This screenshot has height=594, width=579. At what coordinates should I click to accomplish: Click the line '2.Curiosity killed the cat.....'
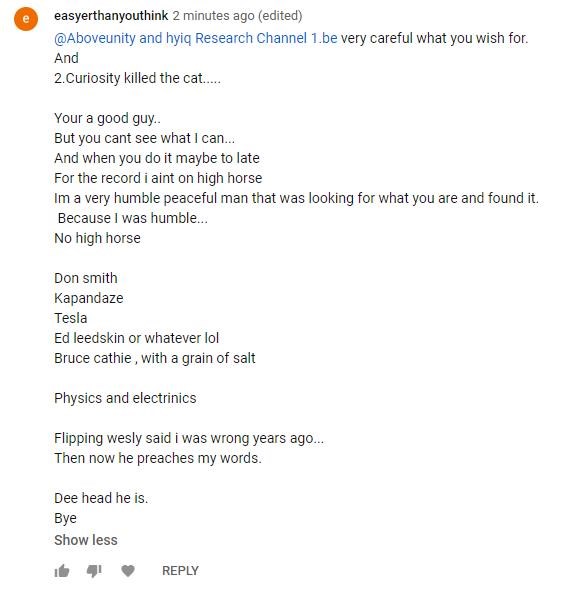point(137,78)
